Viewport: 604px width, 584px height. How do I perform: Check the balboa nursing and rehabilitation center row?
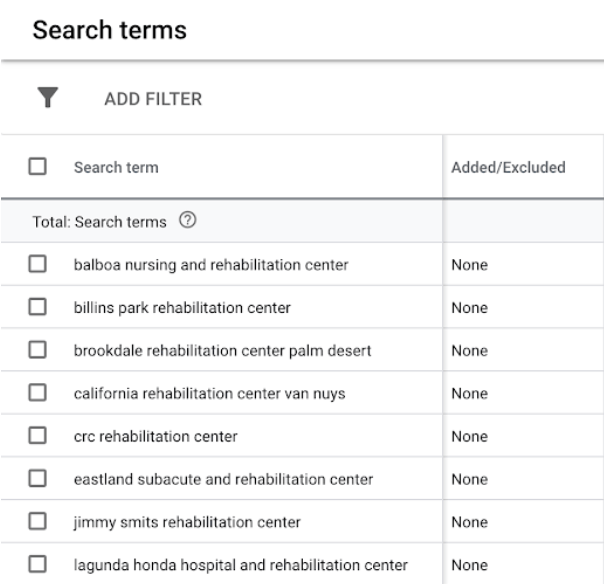pyautogui.click(x=38, y=265)
